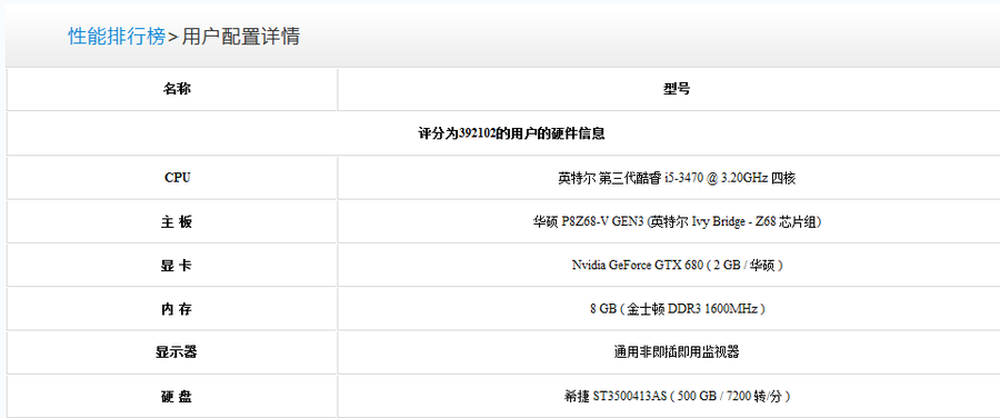1000x418 pixels.
Task: Select the 内存 row label
Action: point(177,309)
